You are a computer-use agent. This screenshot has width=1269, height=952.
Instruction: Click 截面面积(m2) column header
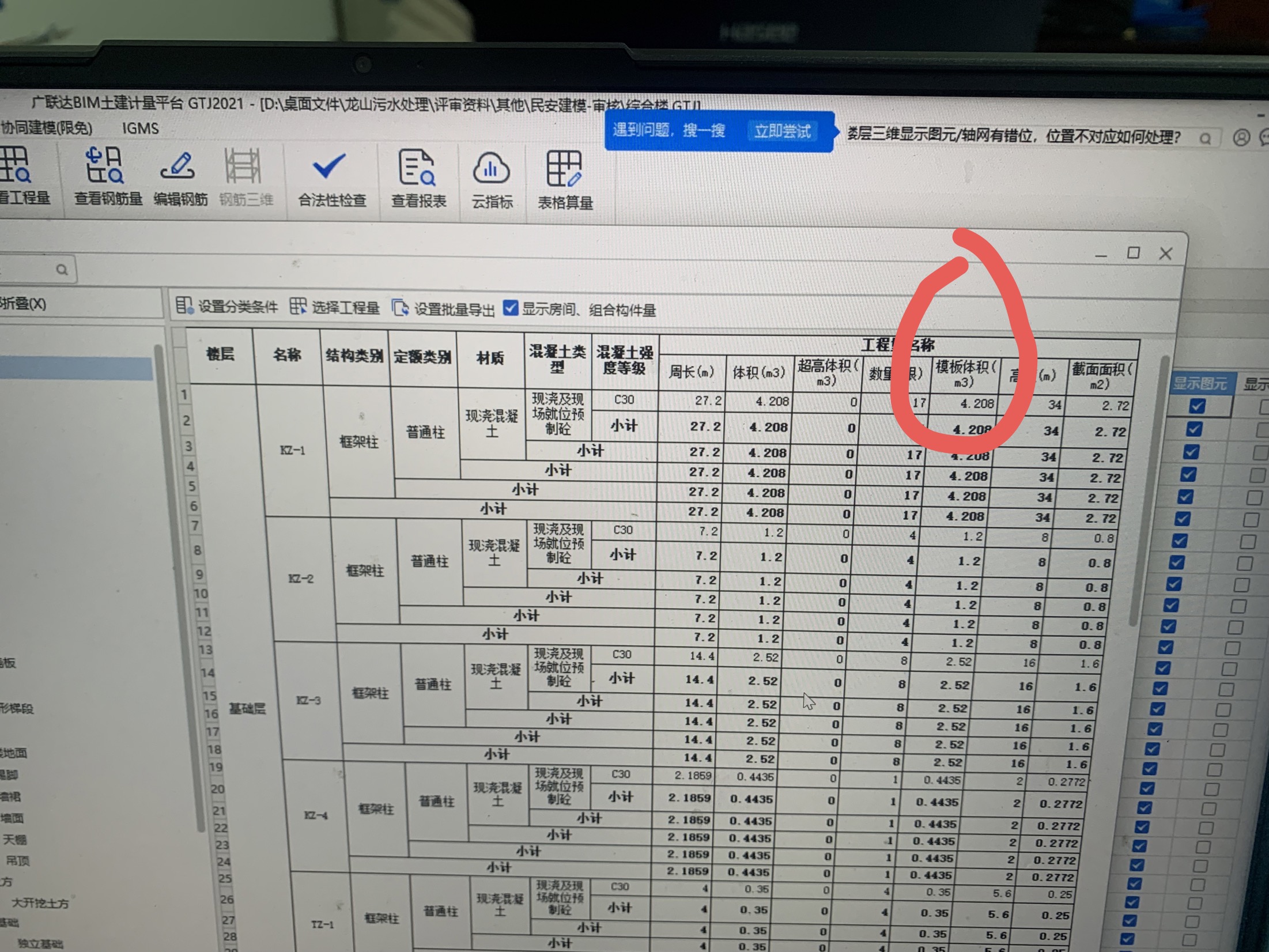tap(1101, 376)
